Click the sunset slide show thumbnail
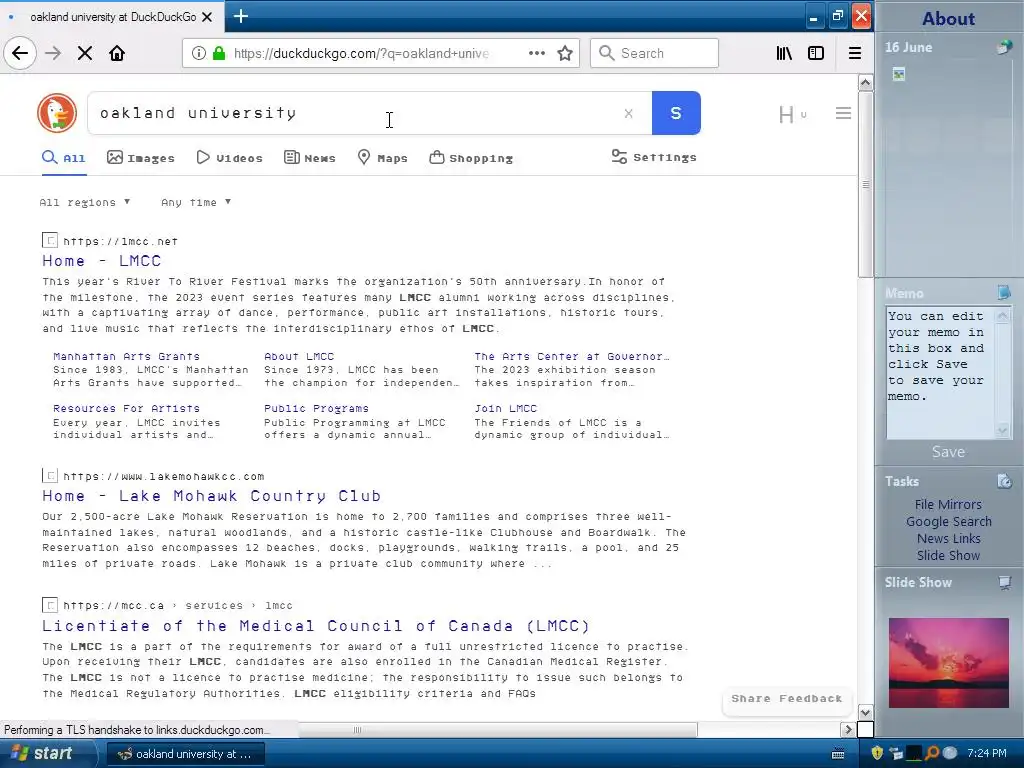1024x768 pixels. pos(948,663)
